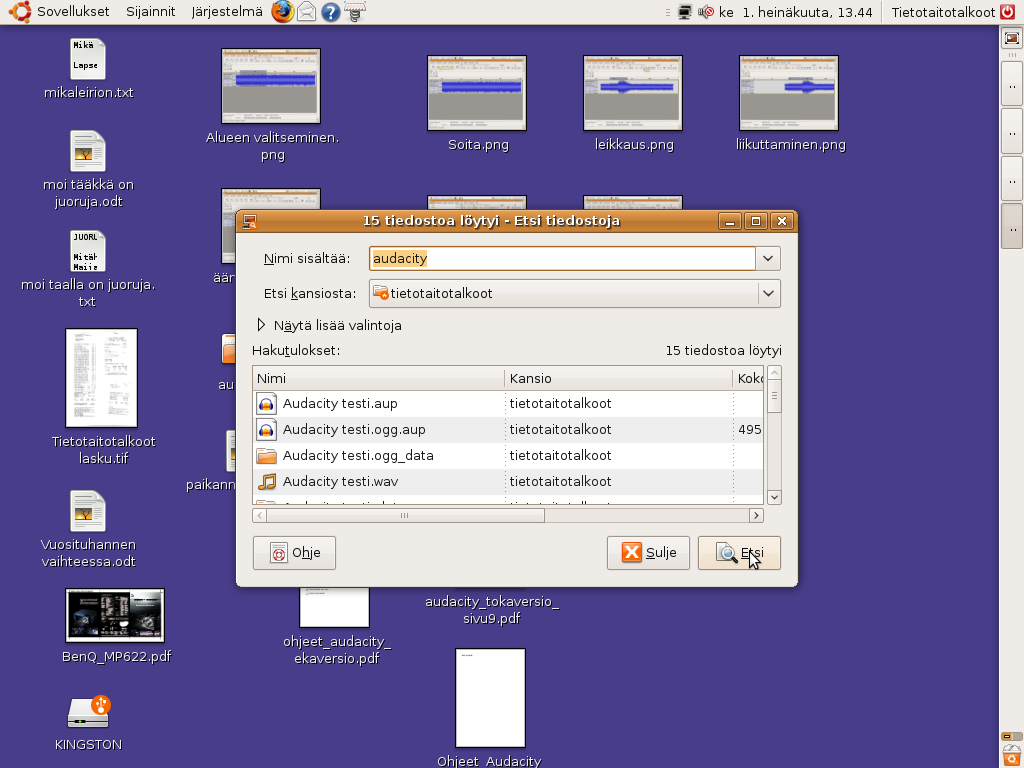Click the search window icon in title bar
This screenshot has height=768, width=1024.
(250, 221)
